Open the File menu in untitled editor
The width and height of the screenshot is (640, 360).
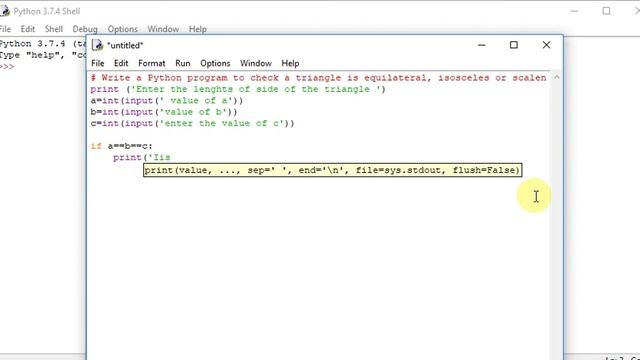click(98, 63)
